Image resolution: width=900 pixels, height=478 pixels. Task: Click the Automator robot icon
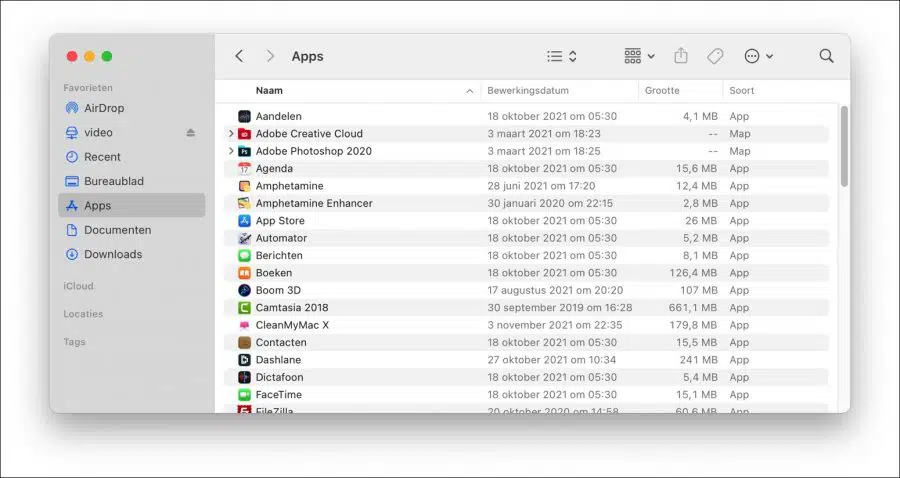point(245,238)
